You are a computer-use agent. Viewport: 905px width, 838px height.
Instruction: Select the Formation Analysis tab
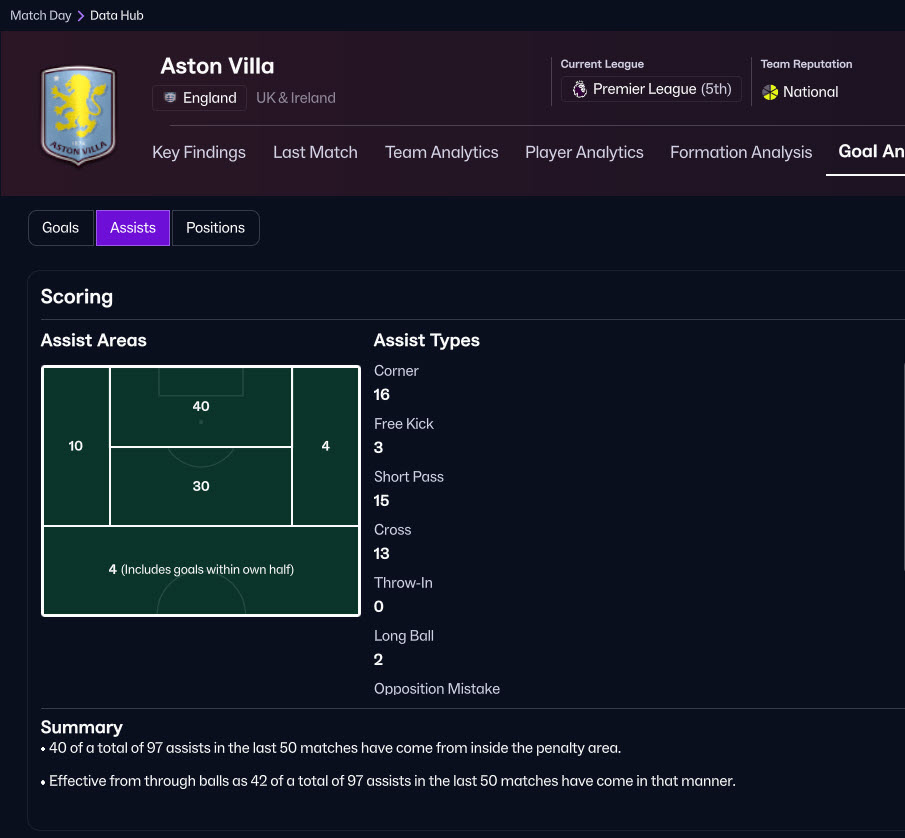pos(741,153)
